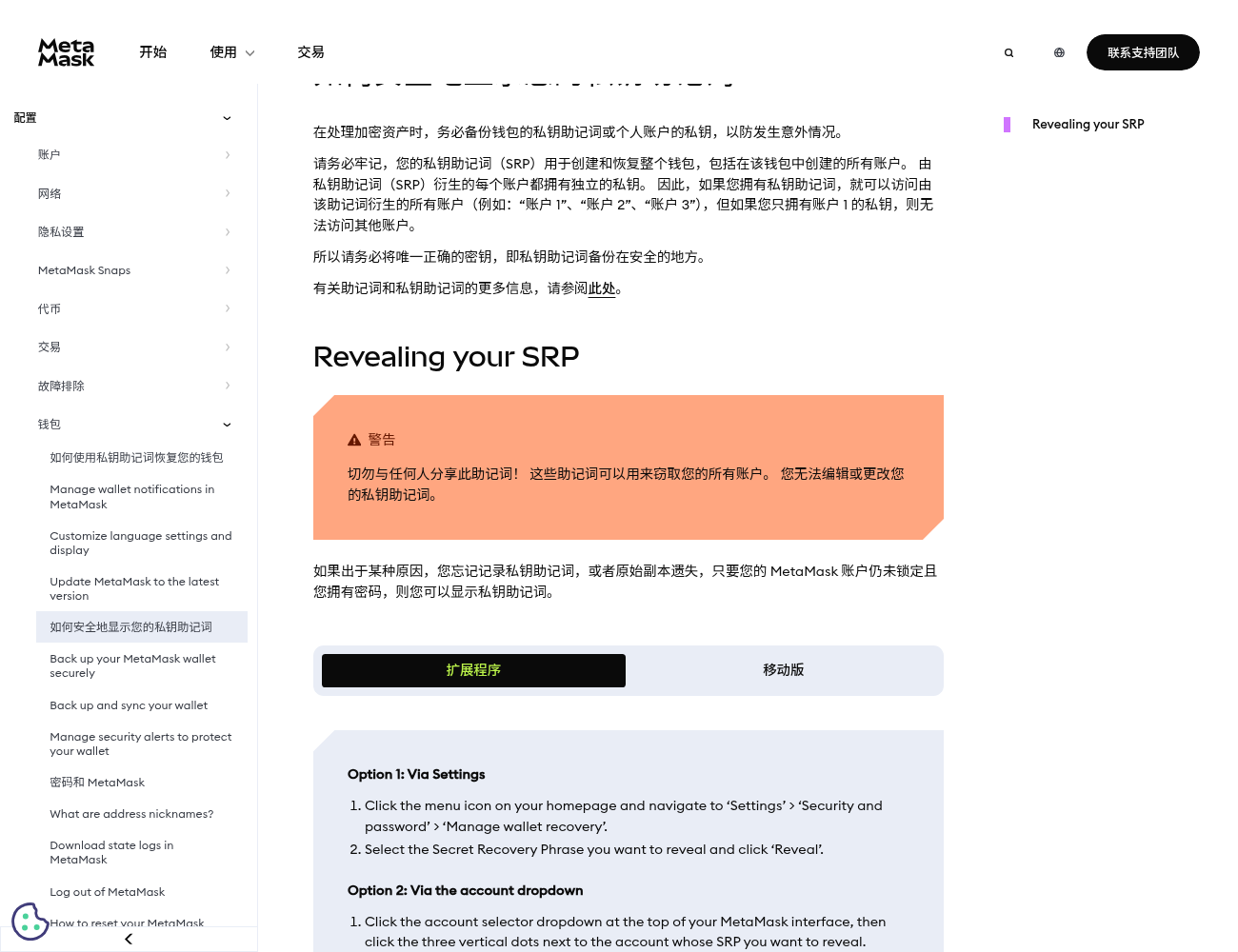Follow the 此处 hyperlink

click(x=602, y=288)
